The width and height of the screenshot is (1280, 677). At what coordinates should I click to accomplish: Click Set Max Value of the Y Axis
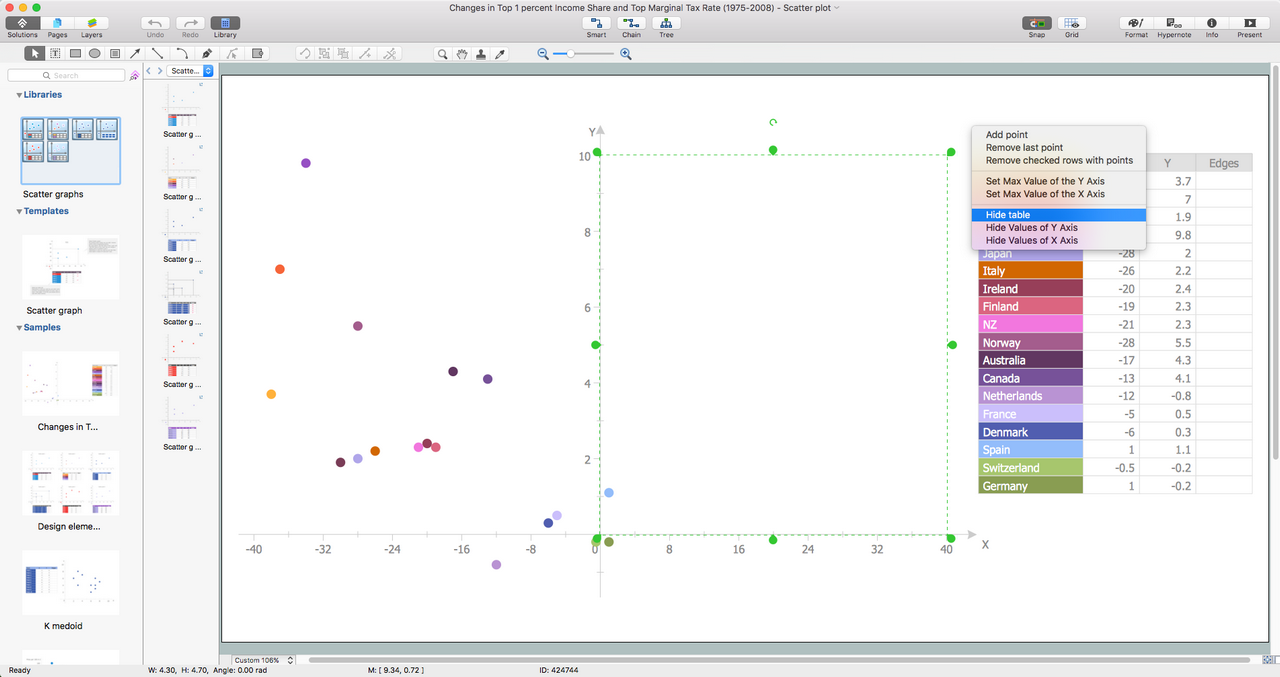click(1045, 181)
